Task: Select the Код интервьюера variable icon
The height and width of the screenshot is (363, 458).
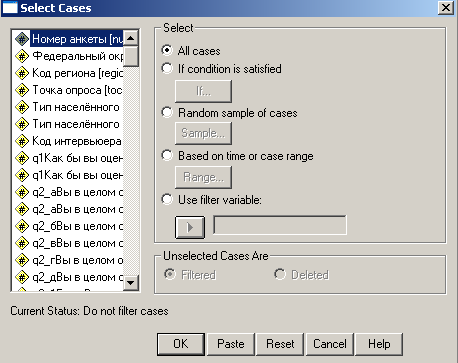Action: coord(22,141)
